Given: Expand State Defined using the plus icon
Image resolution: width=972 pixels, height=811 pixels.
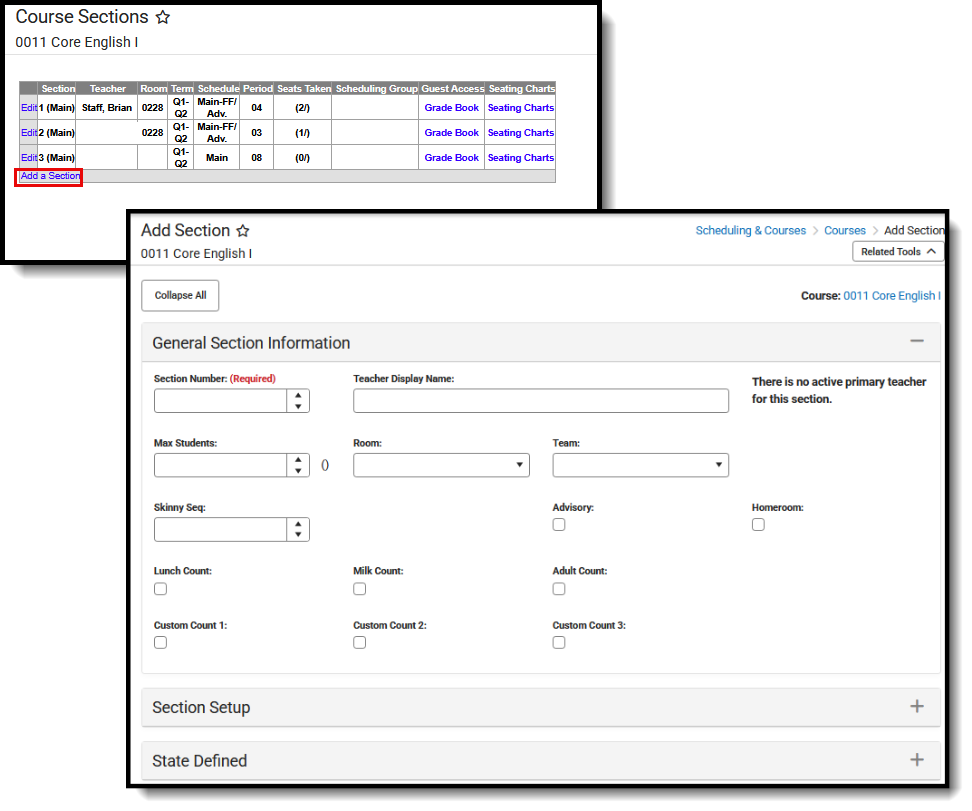Looking at the screenshot, I should (917, 760).
